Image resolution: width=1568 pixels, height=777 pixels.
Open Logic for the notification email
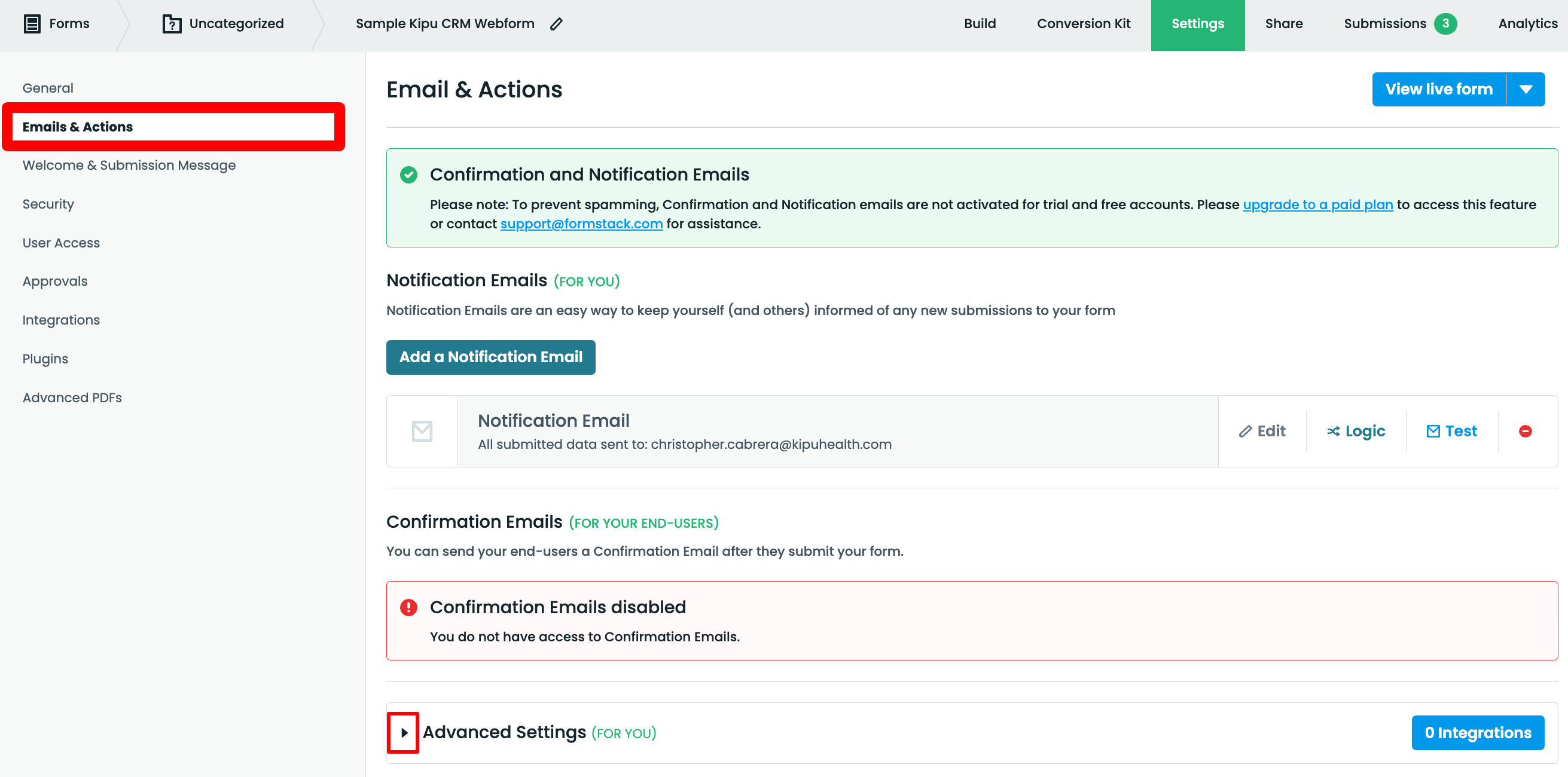coord(1356,432)
